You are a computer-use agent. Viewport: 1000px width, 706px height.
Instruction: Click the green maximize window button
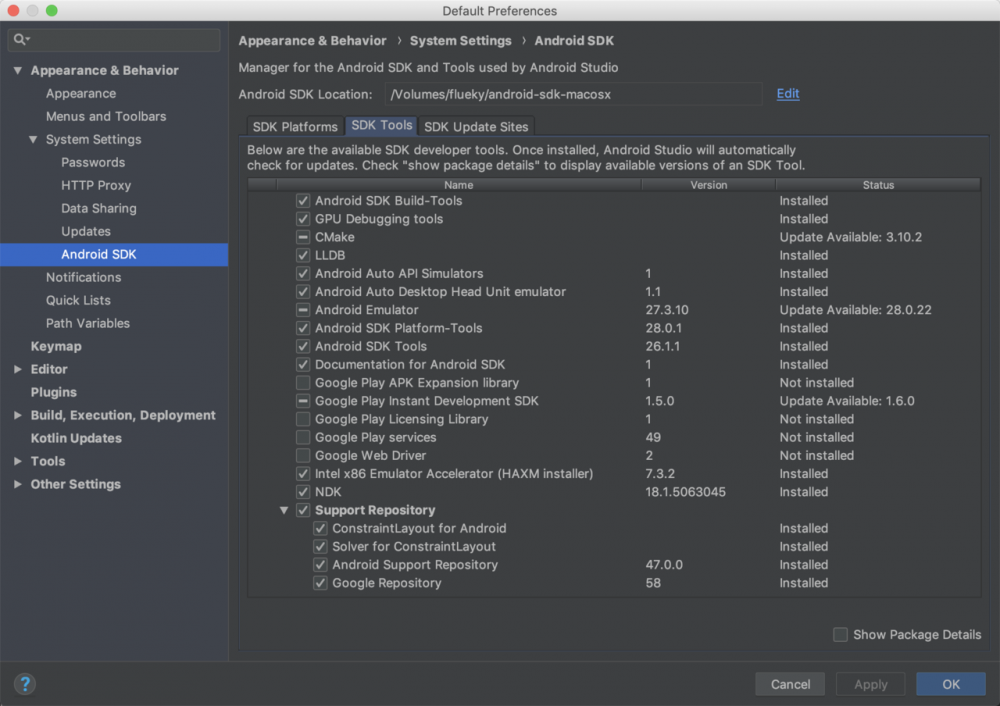click(52, 11)
